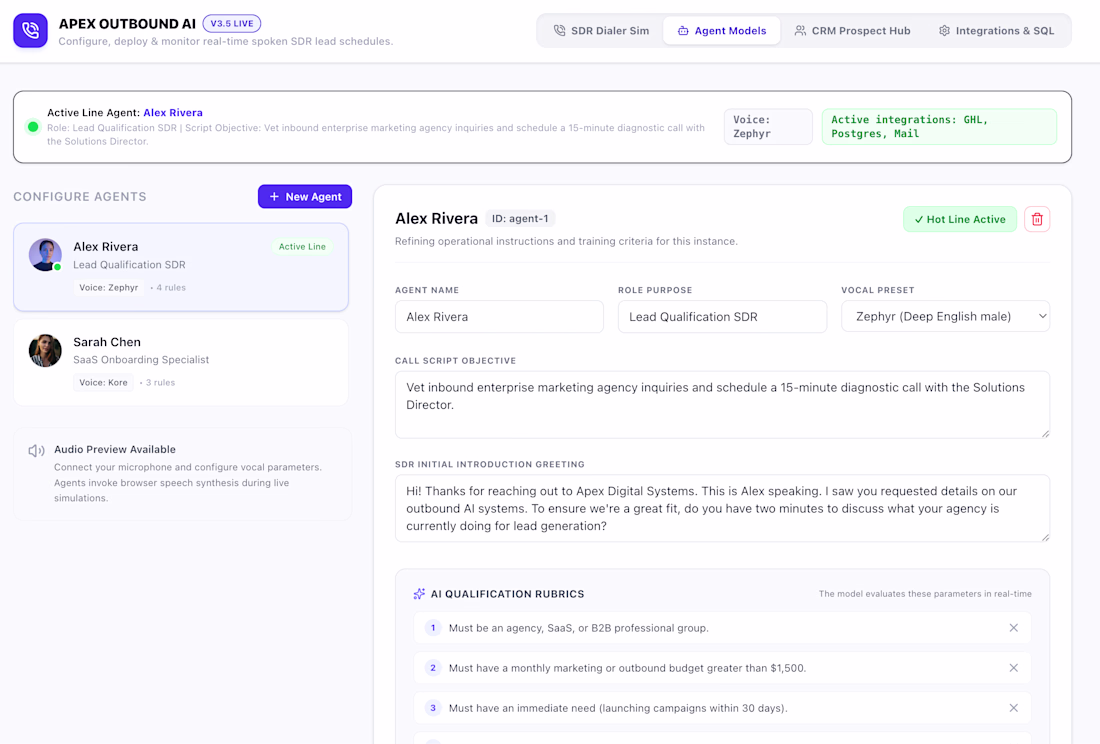Remove rubric 3 about immediate need
Image resolution: width=1100 pixels, height=744 pixels.
(1014, 708)
